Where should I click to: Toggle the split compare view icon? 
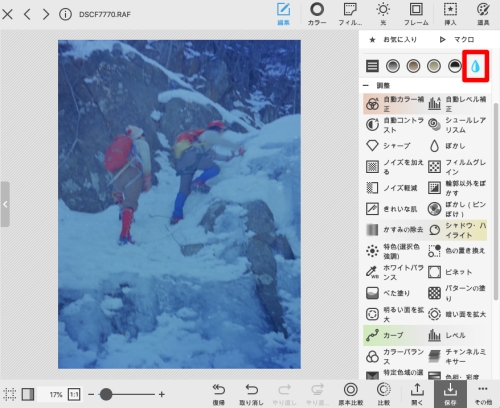pyautogui.click(x=28, y=394)
